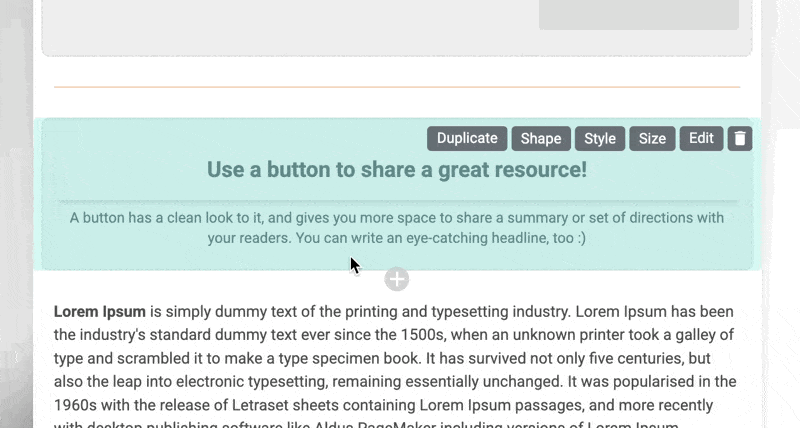Click the 'A button has a clean look' description
Screen dimensions: 800x428
click(397, 228)
